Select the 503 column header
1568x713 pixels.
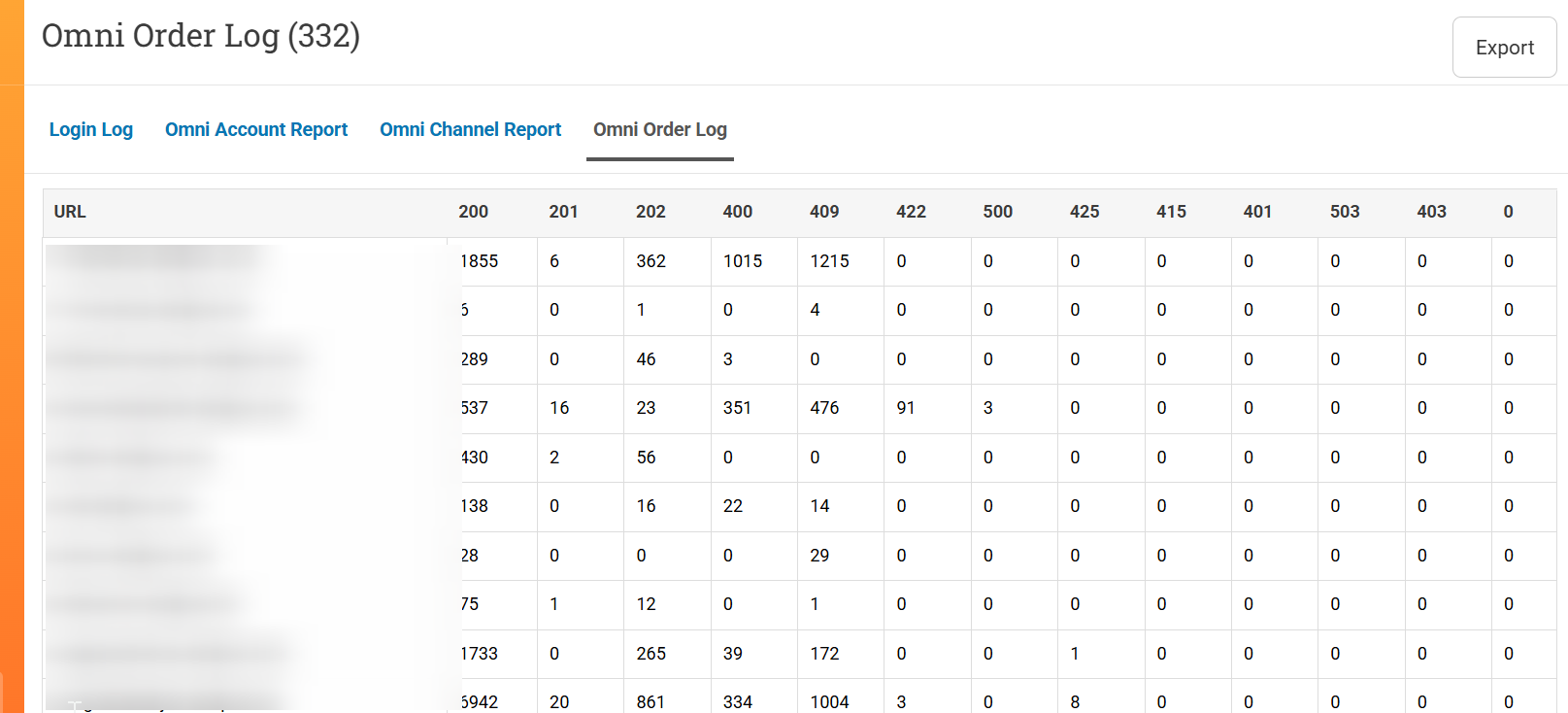point(1345,212)
